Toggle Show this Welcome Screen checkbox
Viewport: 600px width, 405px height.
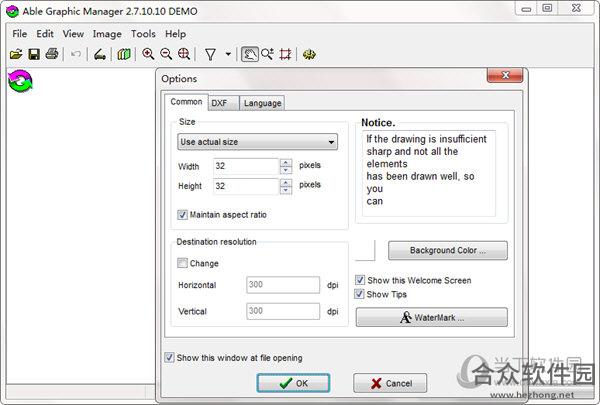pyautogui.click(x=360, y=280)
